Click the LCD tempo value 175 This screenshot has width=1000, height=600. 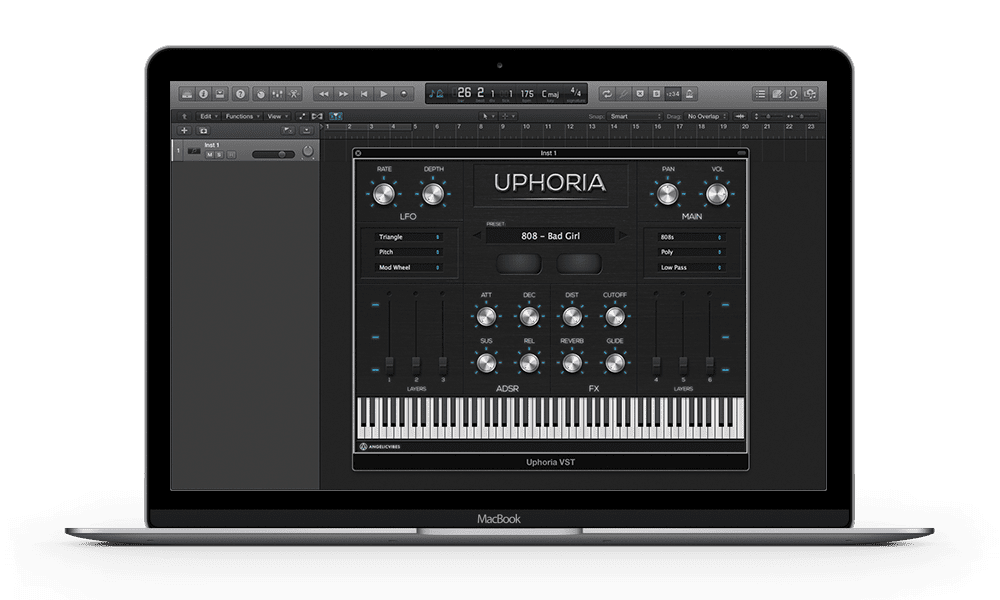click(527, 94)
